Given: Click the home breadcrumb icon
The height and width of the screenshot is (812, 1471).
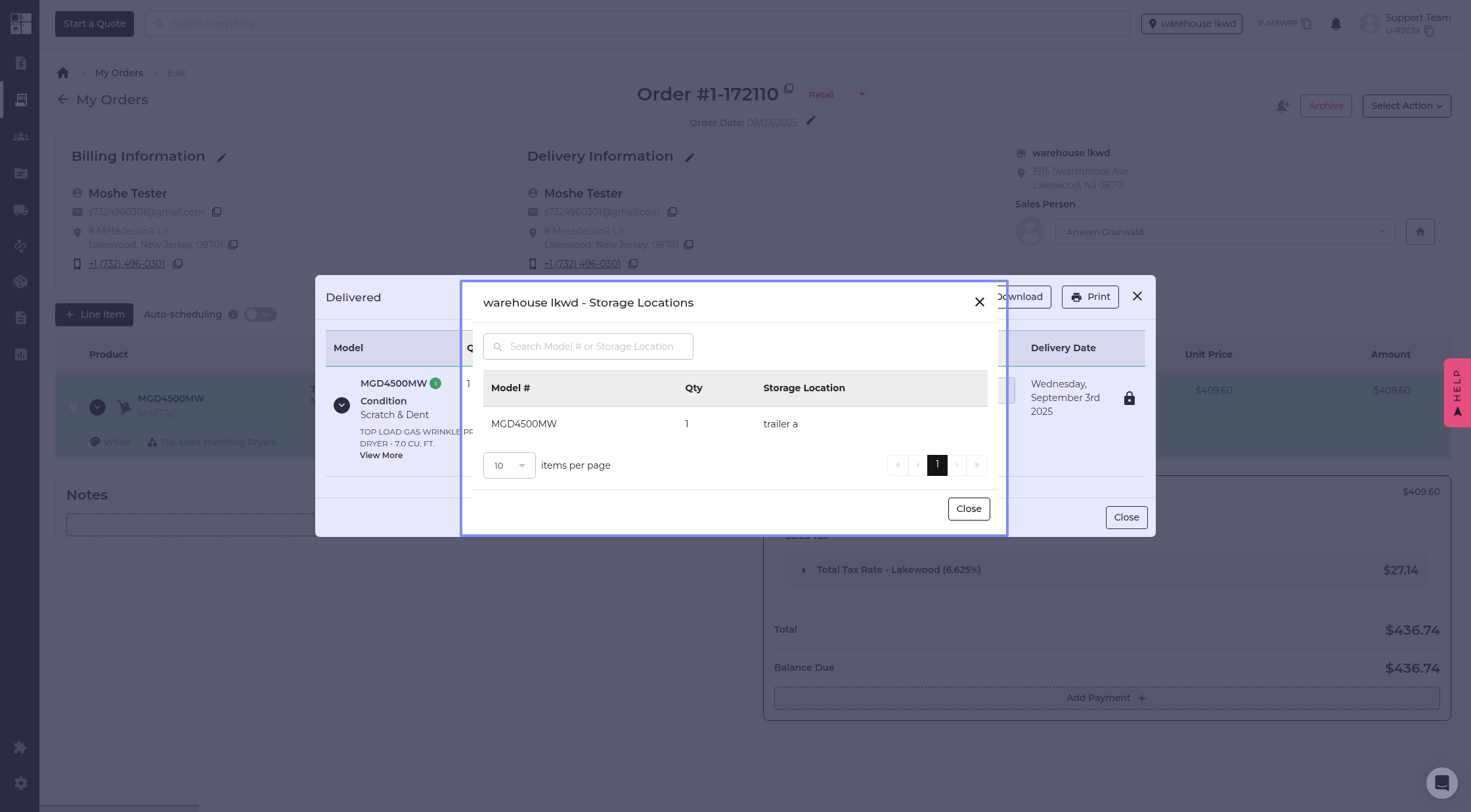Looking at the screenshot, I should coord(63,73).
